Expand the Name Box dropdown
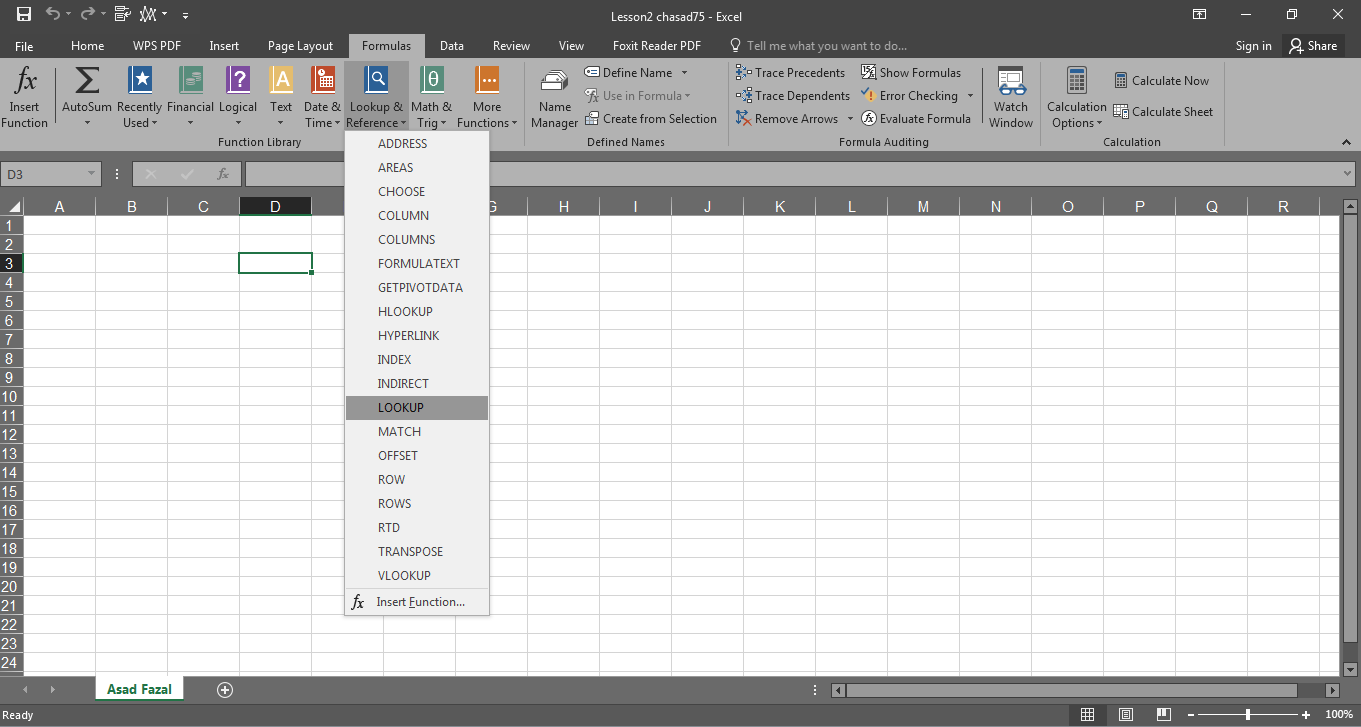This screenshot has width=1361, height=727. coord(91,174)
